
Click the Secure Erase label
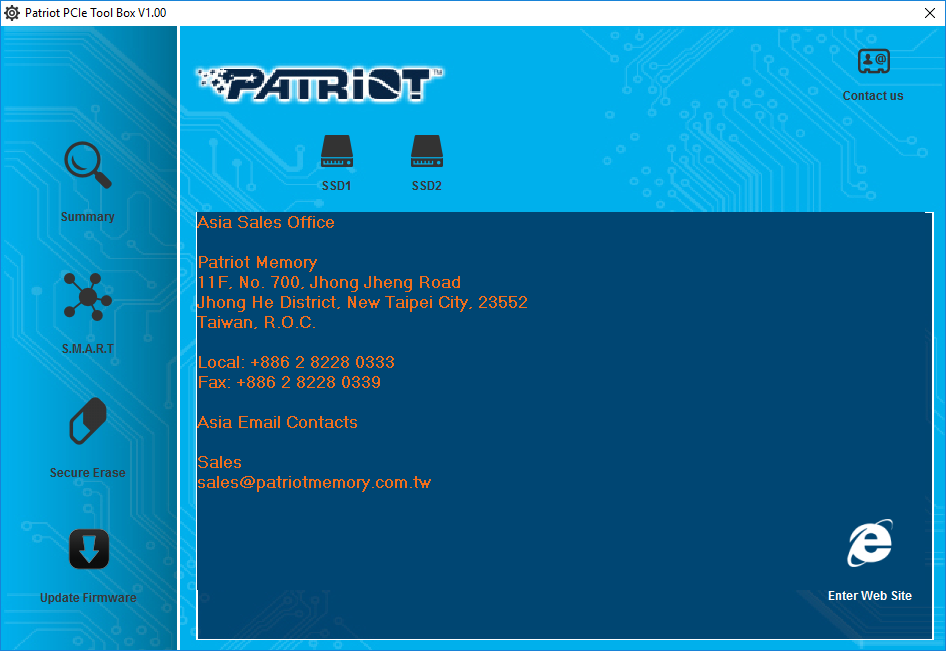(87, 473)
